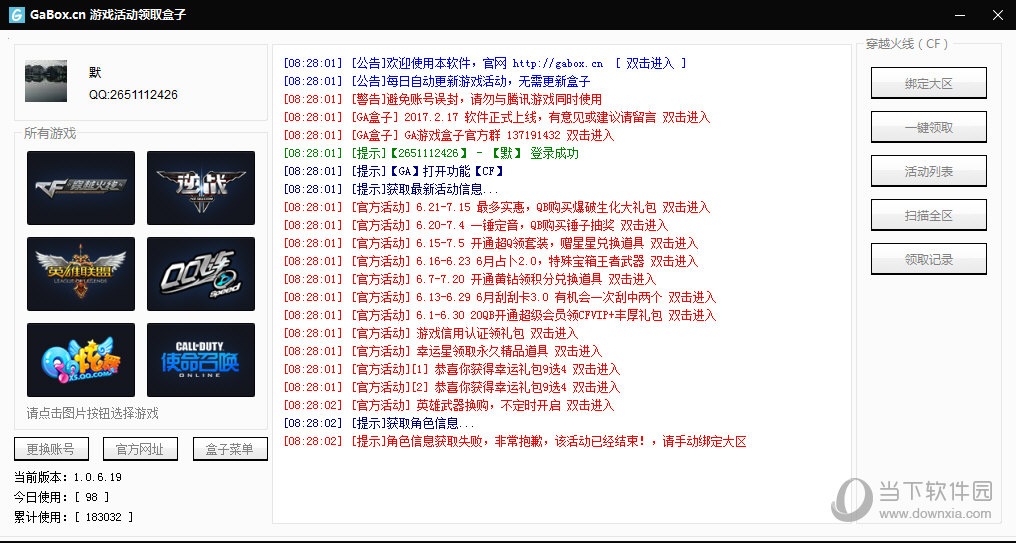
Task: Click the 扫描全区 button
Action: (x=929, y=215)
